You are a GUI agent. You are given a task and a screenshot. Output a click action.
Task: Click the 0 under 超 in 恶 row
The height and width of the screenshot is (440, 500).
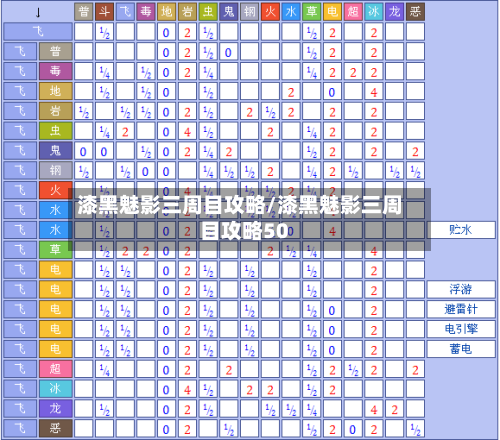[x=353, y=429]
